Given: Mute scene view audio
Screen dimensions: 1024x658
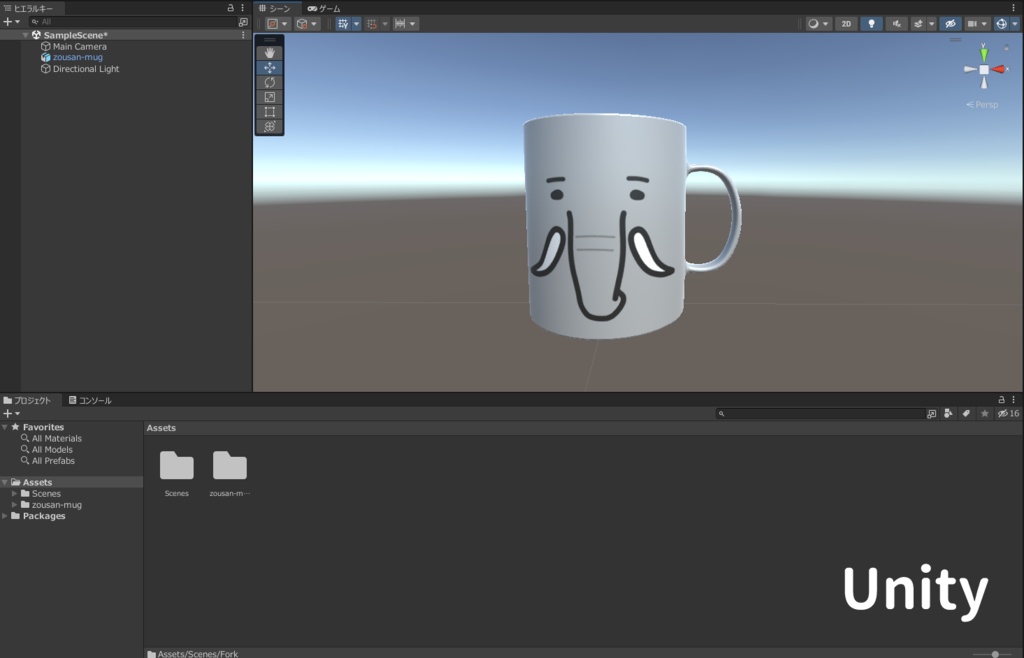Looking at the screenshot, I should 898,23.
